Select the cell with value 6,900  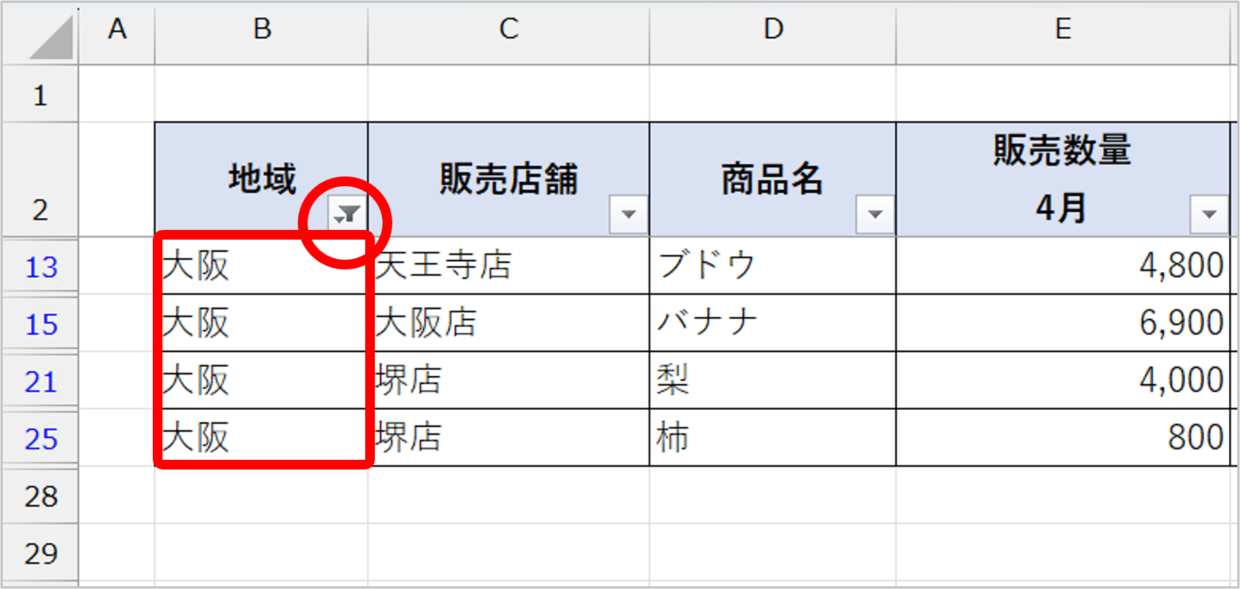[x=1063, y=323]
